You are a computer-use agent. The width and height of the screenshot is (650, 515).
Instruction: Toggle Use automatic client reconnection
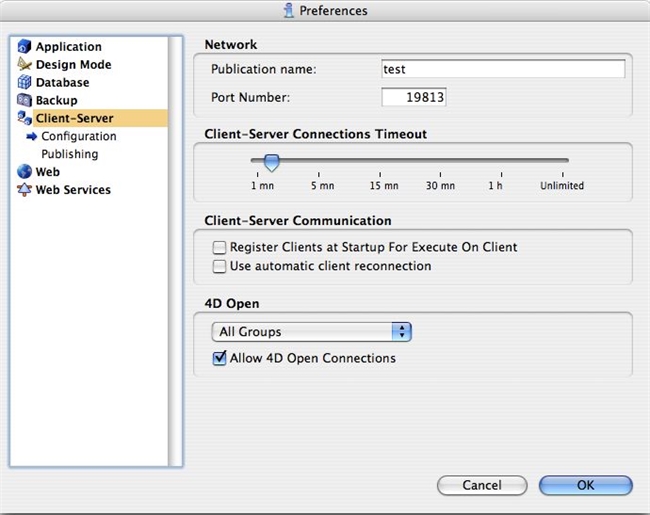pos(219,266)
